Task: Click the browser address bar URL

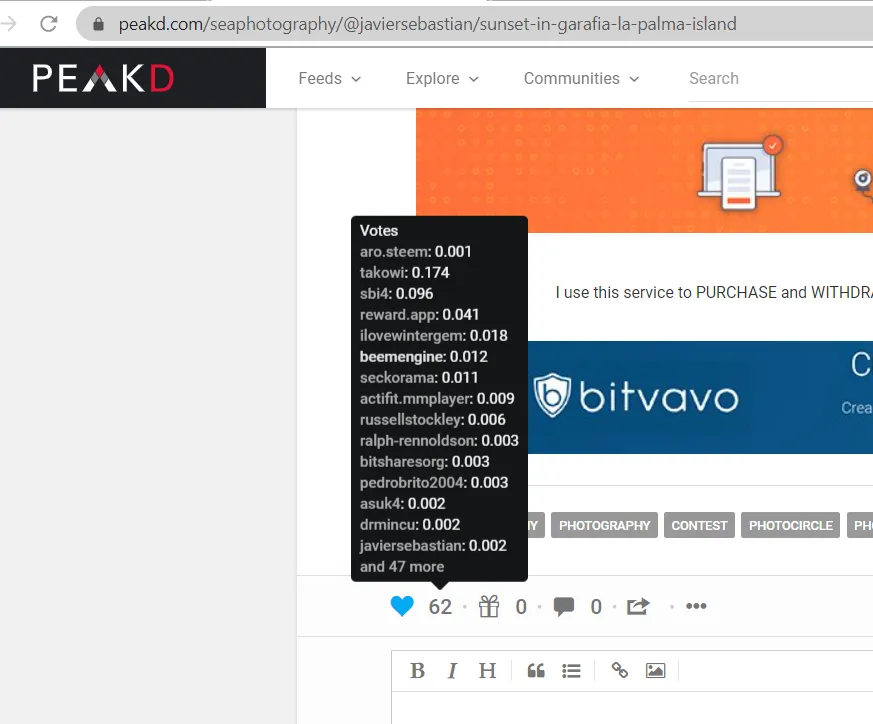Action: tap(427, 24)
